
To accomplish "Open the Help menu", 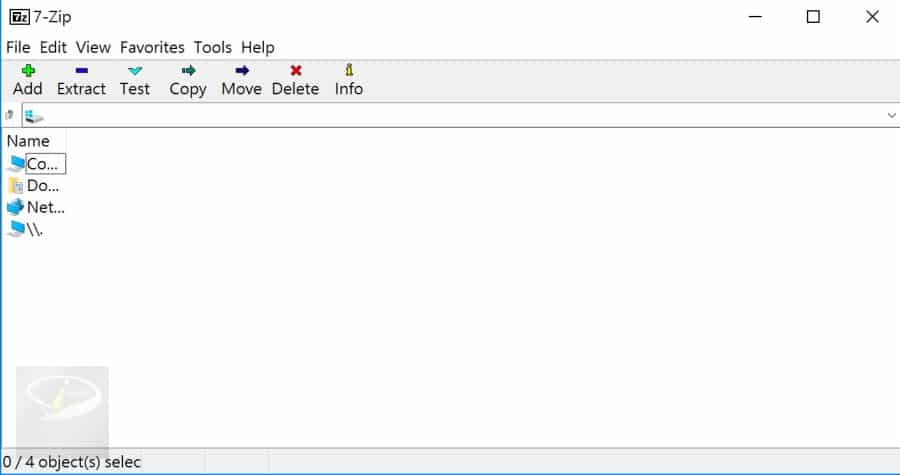I will click(258, 47).
